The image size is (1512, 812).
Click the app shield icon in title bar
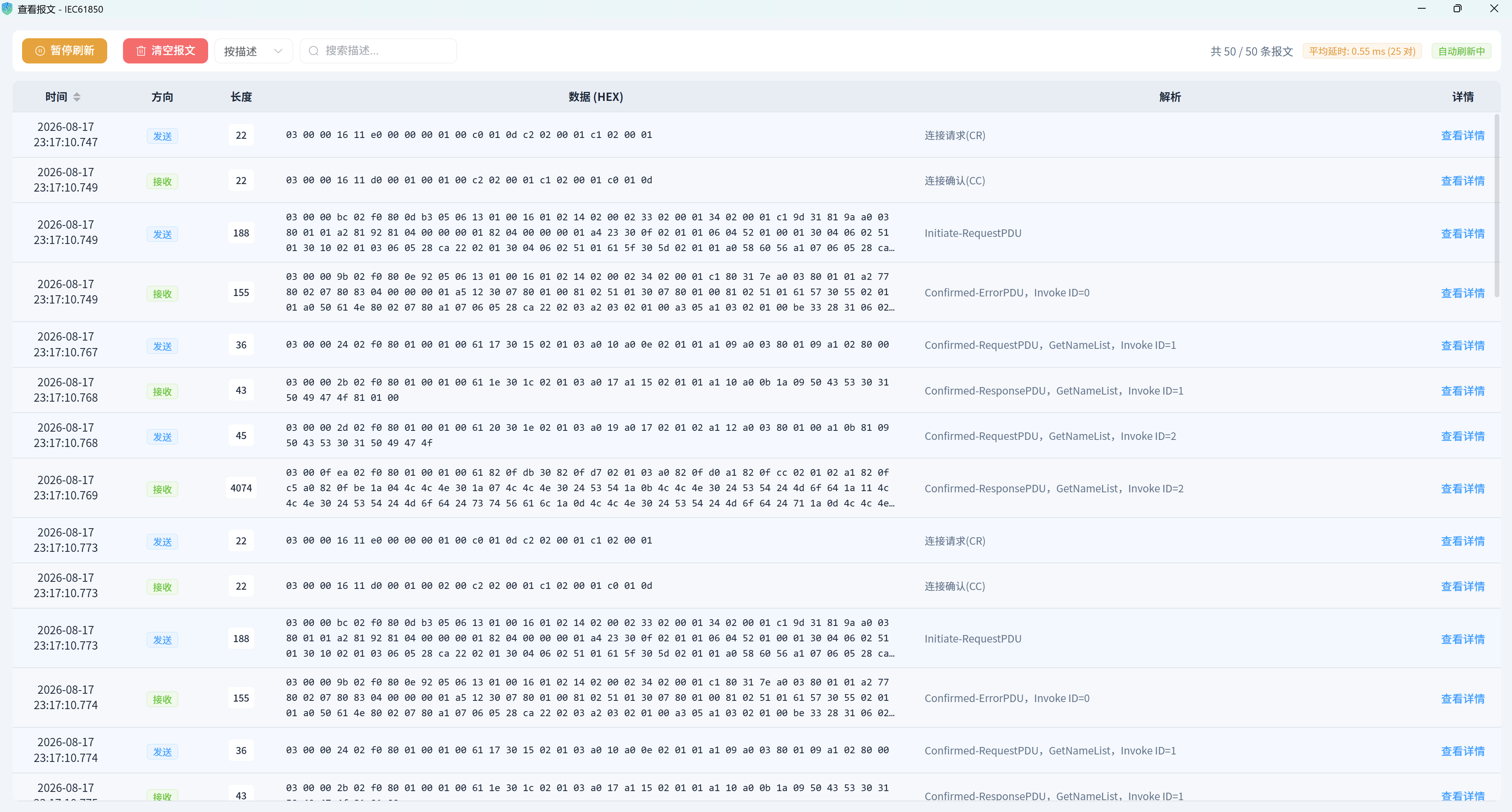[7, 9]
